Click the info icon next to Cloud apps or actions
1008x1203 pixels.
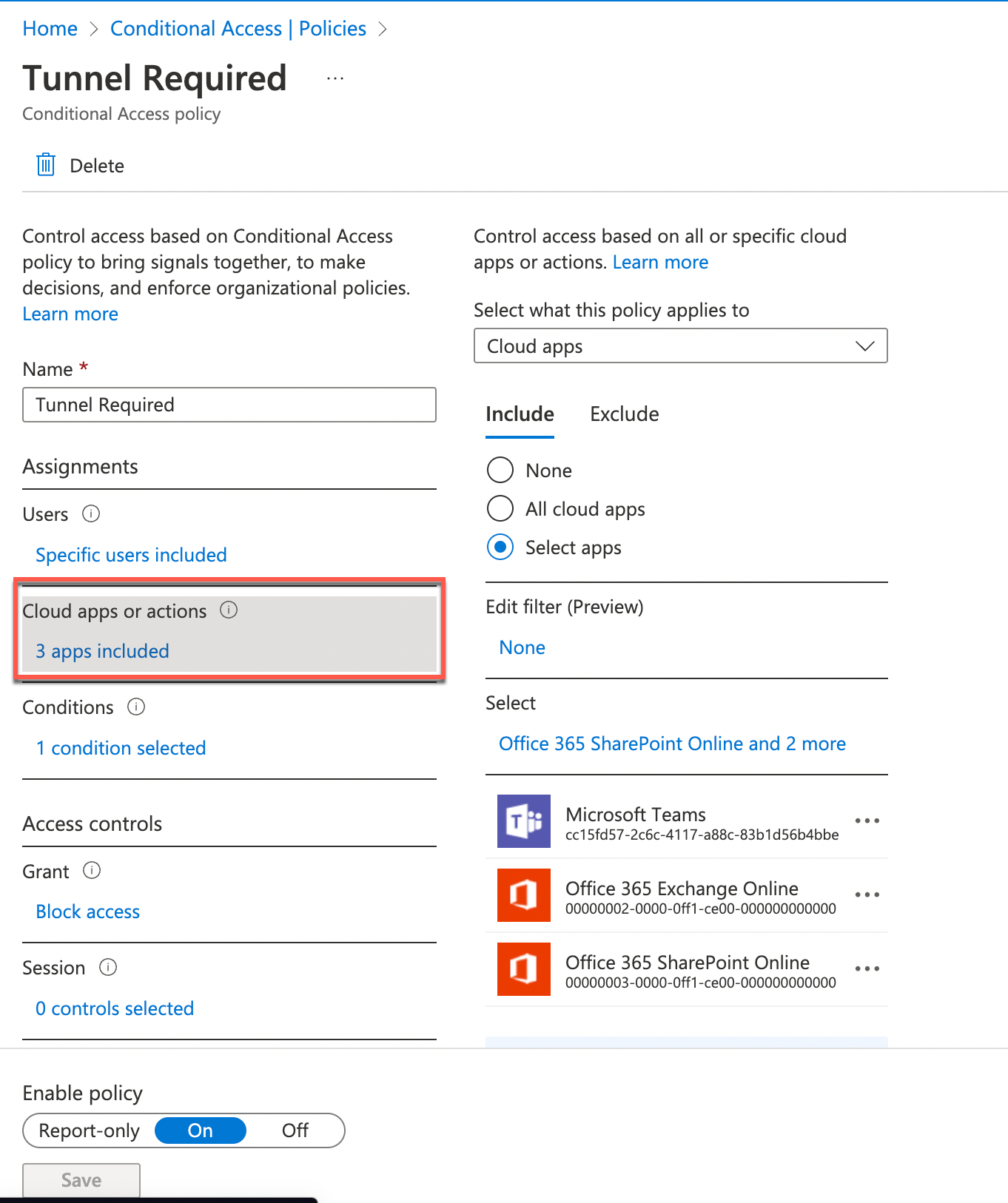pos(229,610)
